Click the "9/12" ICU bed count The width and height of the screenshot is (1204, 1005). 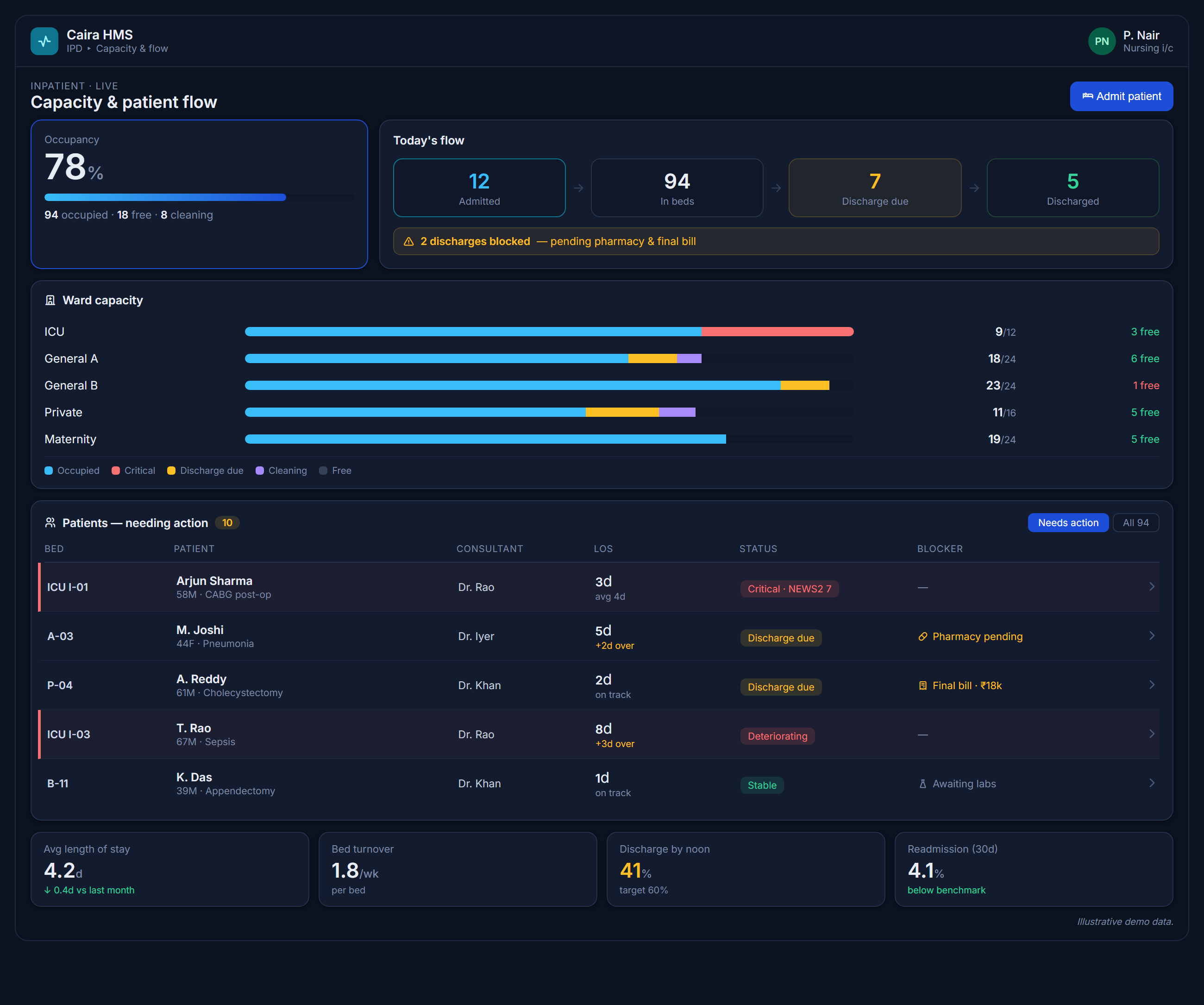[1005, 332]
